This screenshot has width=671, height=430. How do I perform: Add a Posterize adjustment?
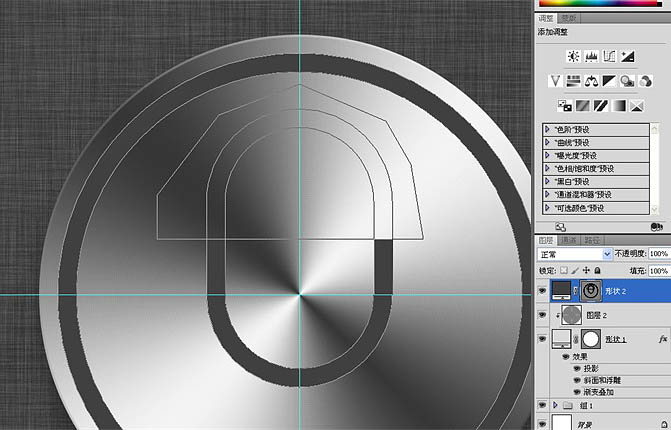tap(582, 106)
